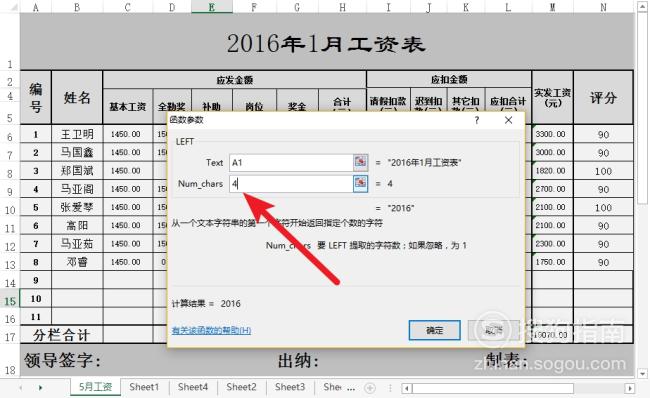The image size is (650, 398).
Task: Click the name cell 王卫明
Action: tap(77, 134)
